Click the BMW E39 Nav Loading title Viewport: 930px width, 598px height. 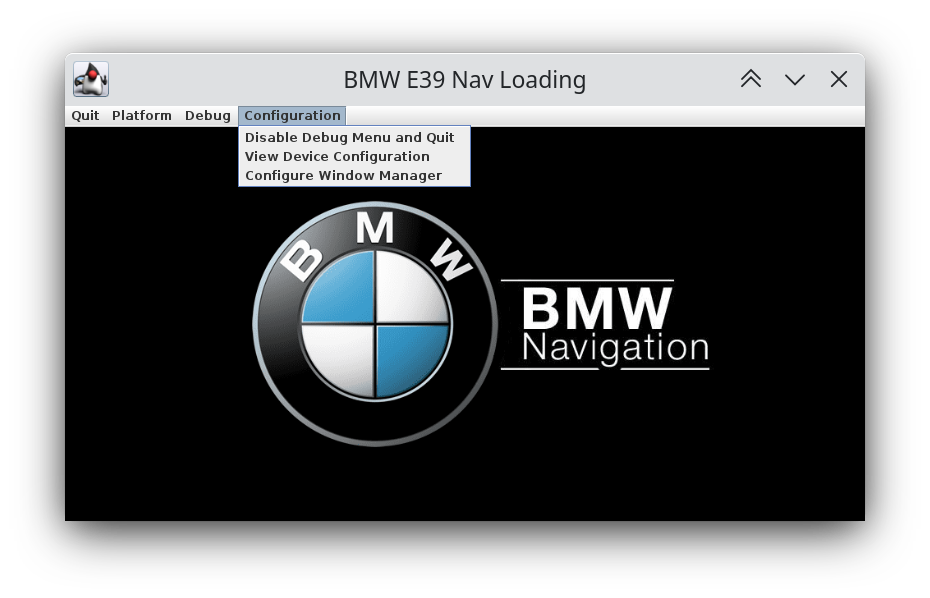(465, 79)
